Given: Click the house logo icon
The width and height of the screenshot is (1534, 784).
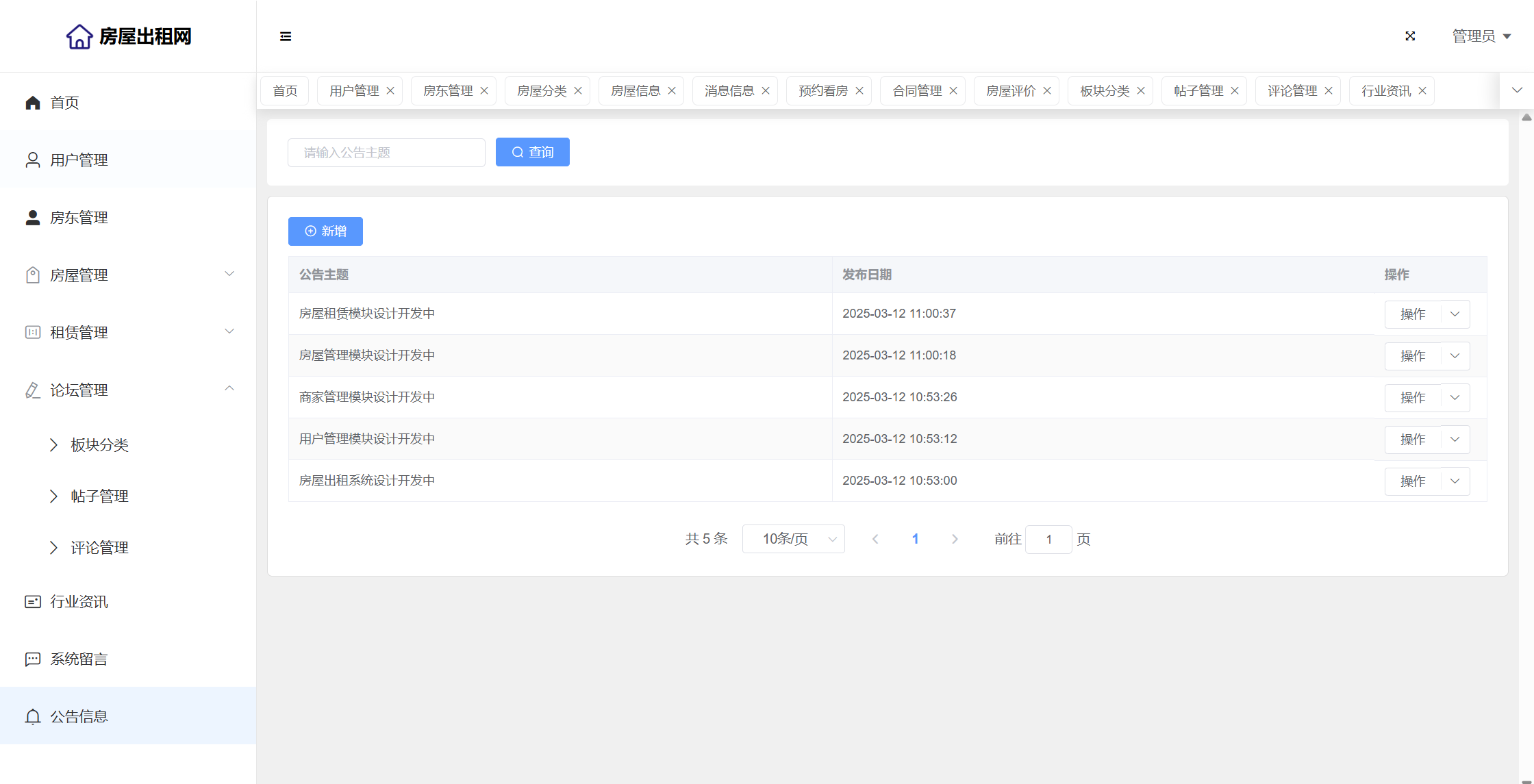Looking at the screenshot, I should (79, 36).
